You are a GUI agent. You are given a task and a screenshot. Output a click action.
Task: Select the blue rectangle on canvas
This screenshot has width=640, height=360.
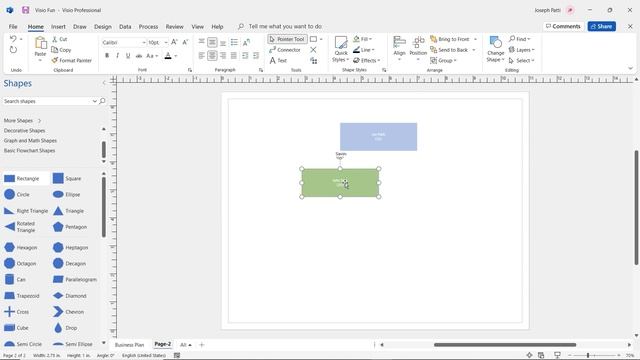pos(378,137)
